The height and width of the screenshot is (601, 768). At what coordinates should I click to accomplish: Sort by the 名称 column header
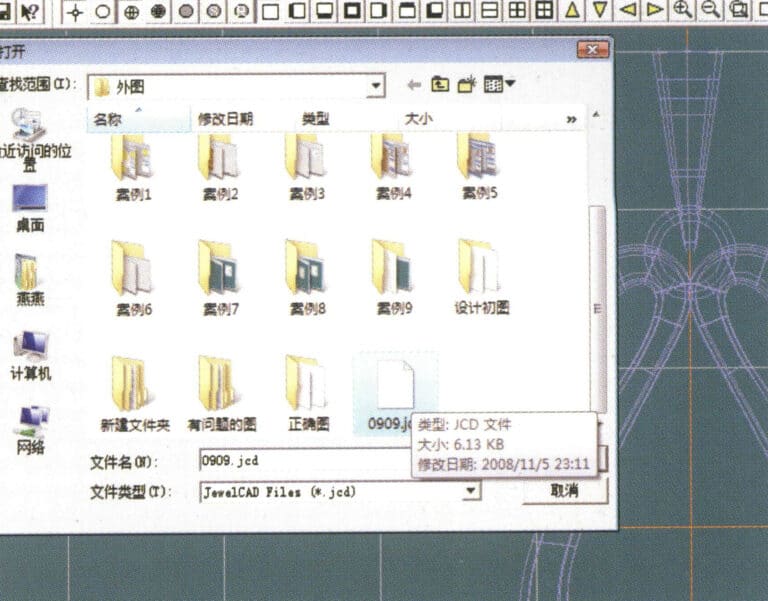138,119
